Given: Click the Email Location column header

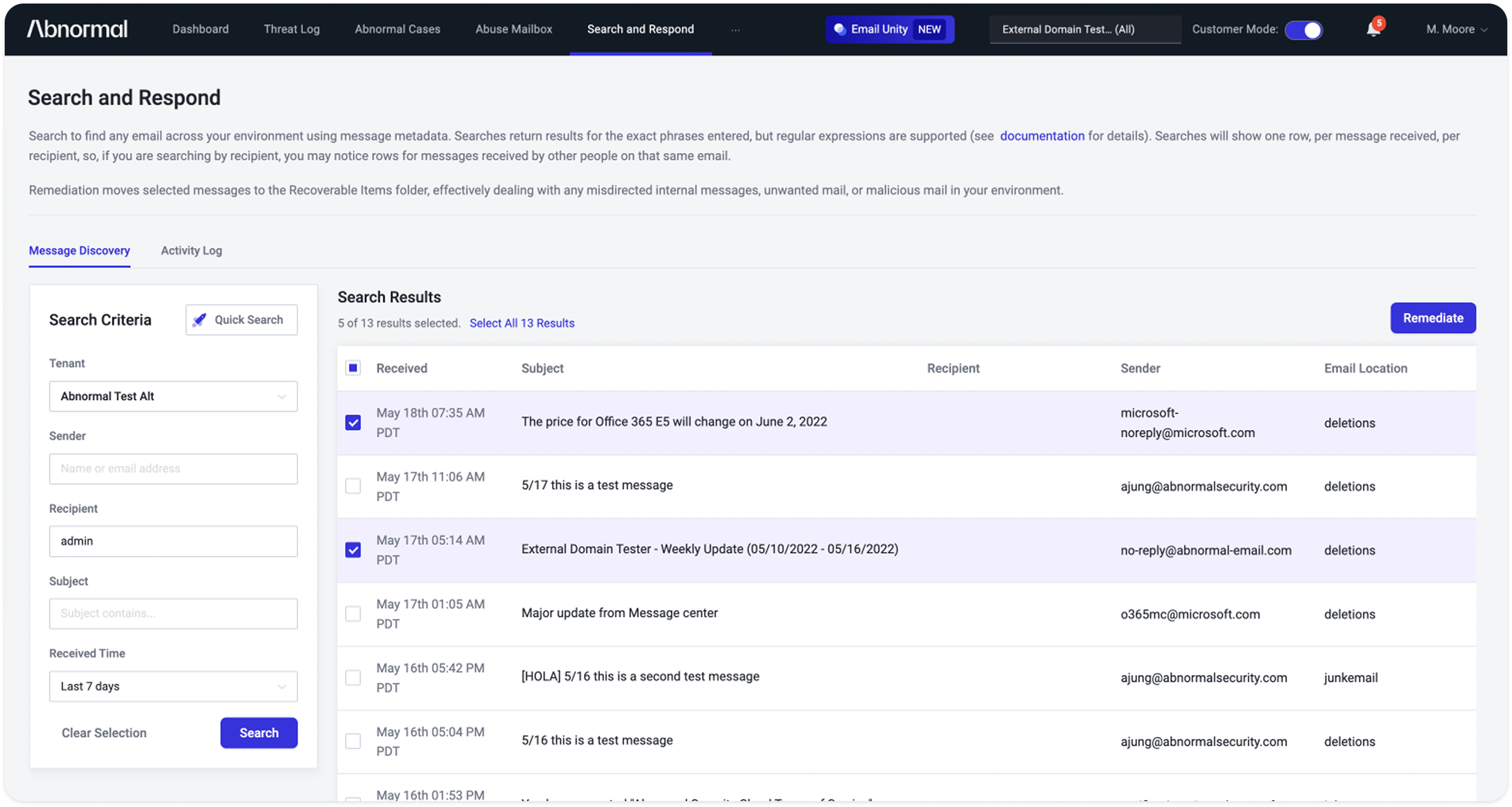Looking at the screenshot, I should point(1365,368).
